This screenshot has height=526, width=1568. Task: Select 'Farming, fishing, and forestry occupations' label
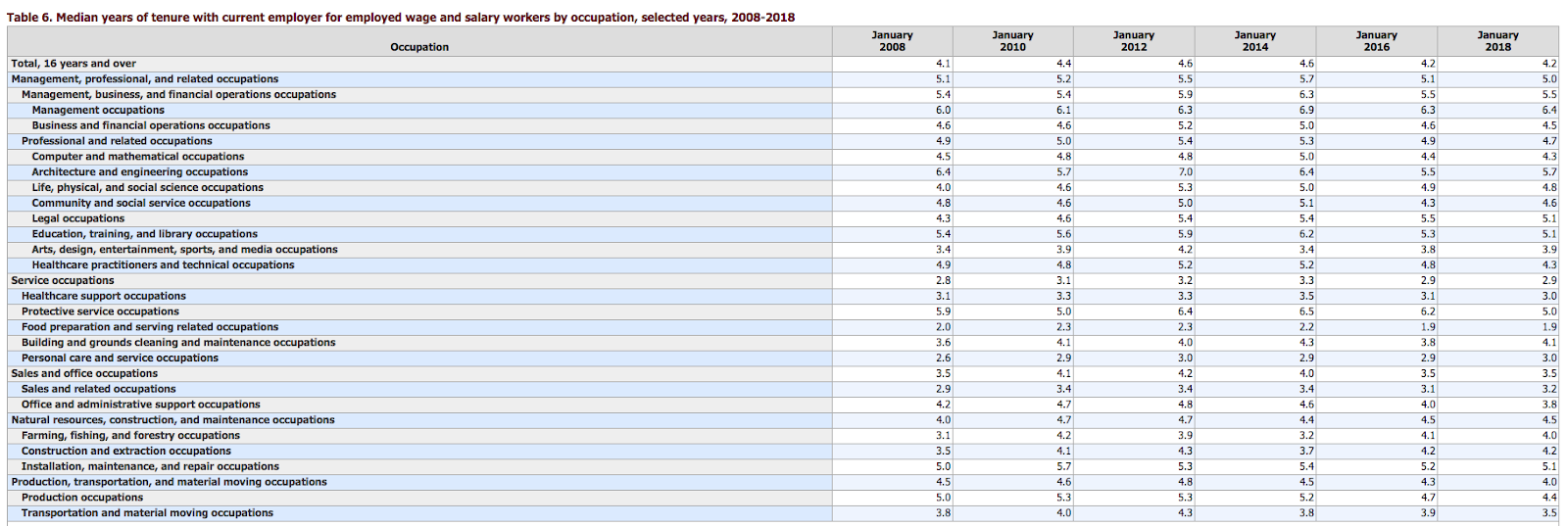(x=130, y=436)
